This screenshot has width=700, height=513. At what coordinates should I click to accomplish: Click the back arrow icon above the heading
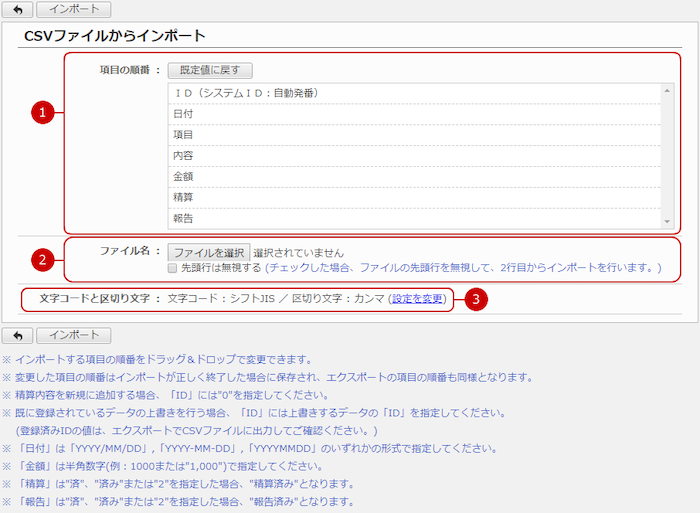(18, 10)
